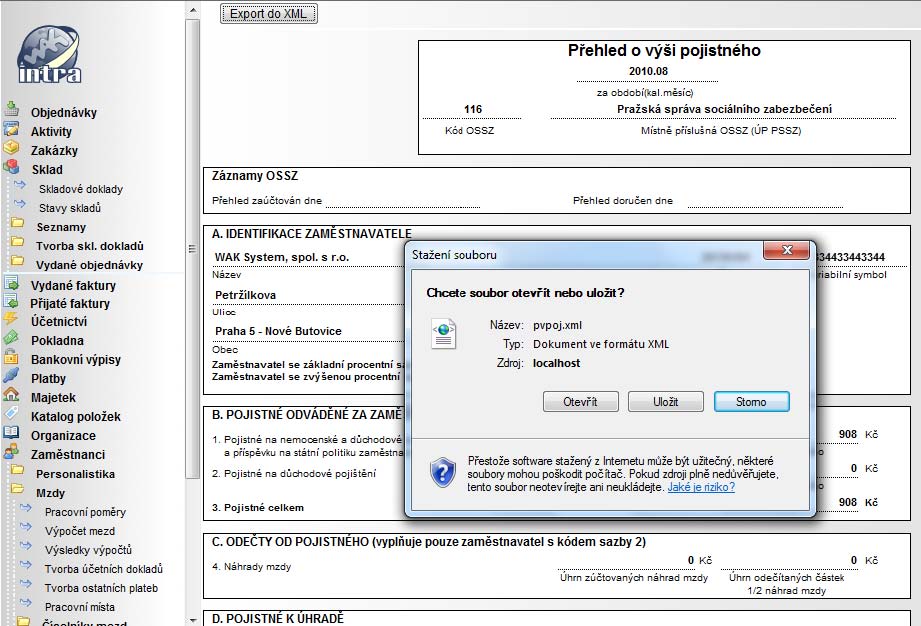The width and height of the screenshot is (921, 626).
Task: Select Skladové doklady in the sidebar menu
Action: [72, 188]
